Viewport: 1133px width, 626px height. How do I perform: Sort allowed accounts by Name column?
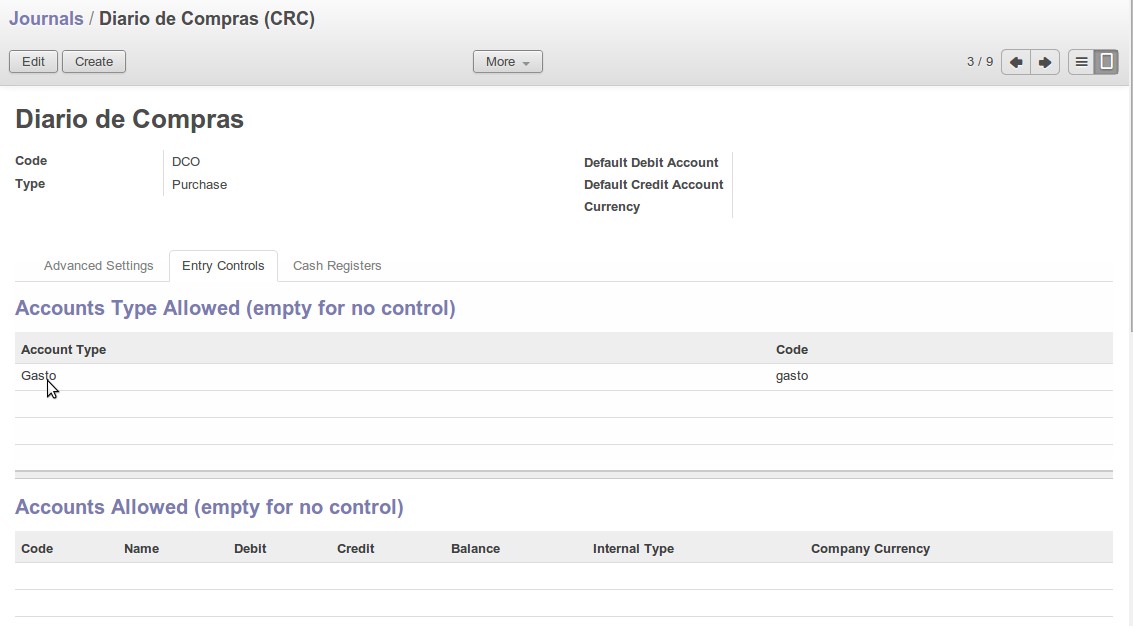pos(141,548)
